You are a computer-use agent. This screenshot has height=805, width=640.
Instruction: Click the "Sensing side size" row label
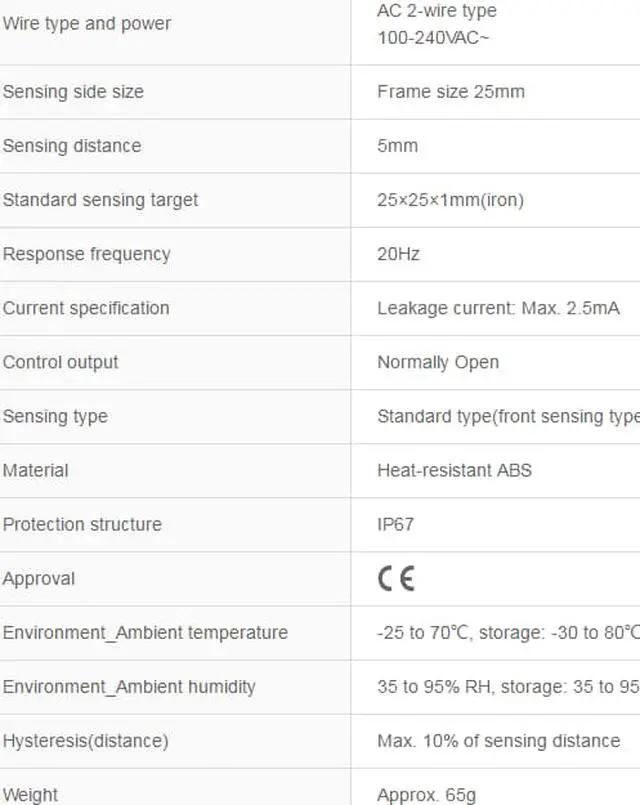[x=73, y=92]
